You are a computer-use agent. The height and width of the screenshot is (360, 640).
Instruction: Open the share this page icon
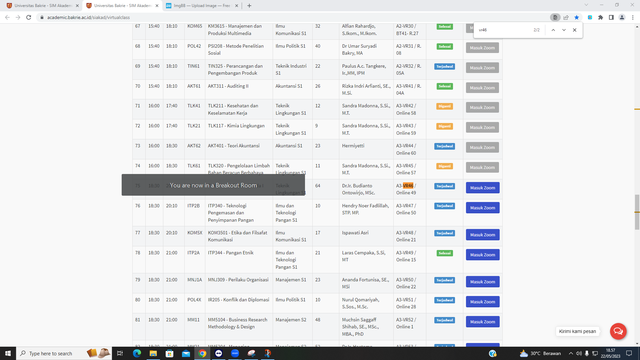coord(566,18)
